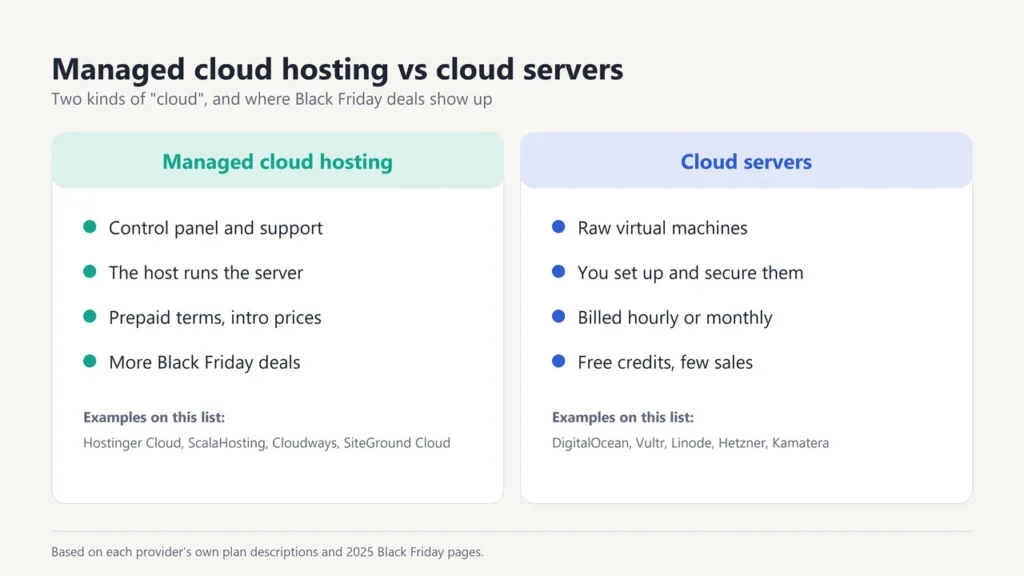Click "Examples on this list:" under cloud servers
This screenshot has height=576, width=1024.
[622, 417]
